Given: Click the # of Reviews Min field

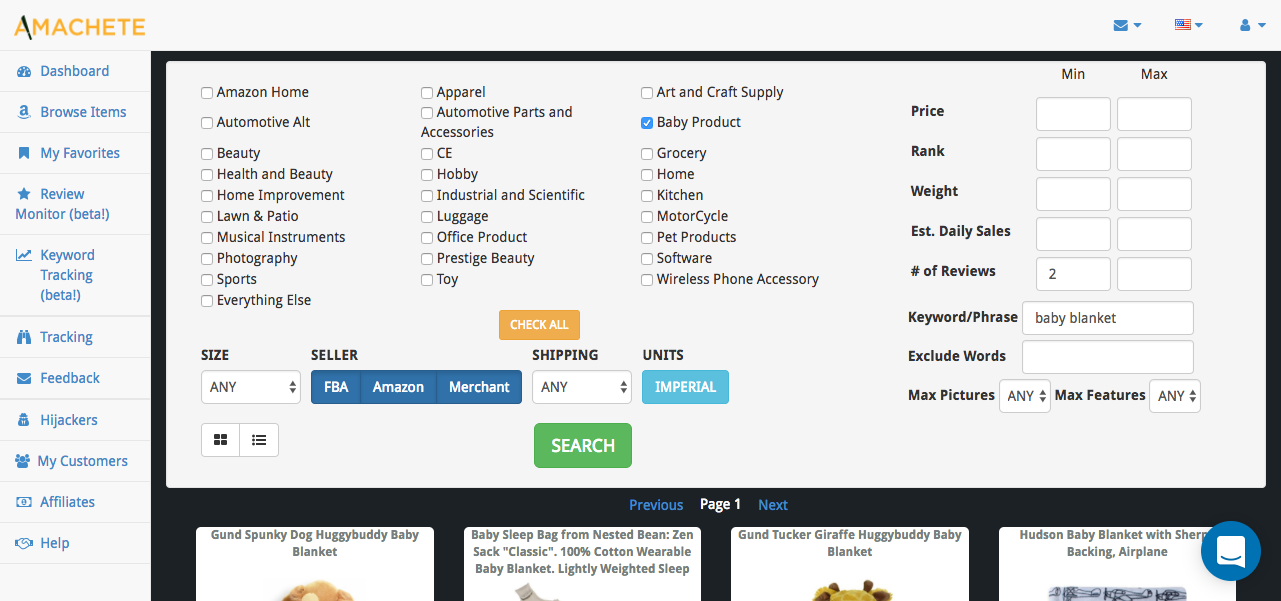Looking at the screenshot, I should pos(1073,274).
